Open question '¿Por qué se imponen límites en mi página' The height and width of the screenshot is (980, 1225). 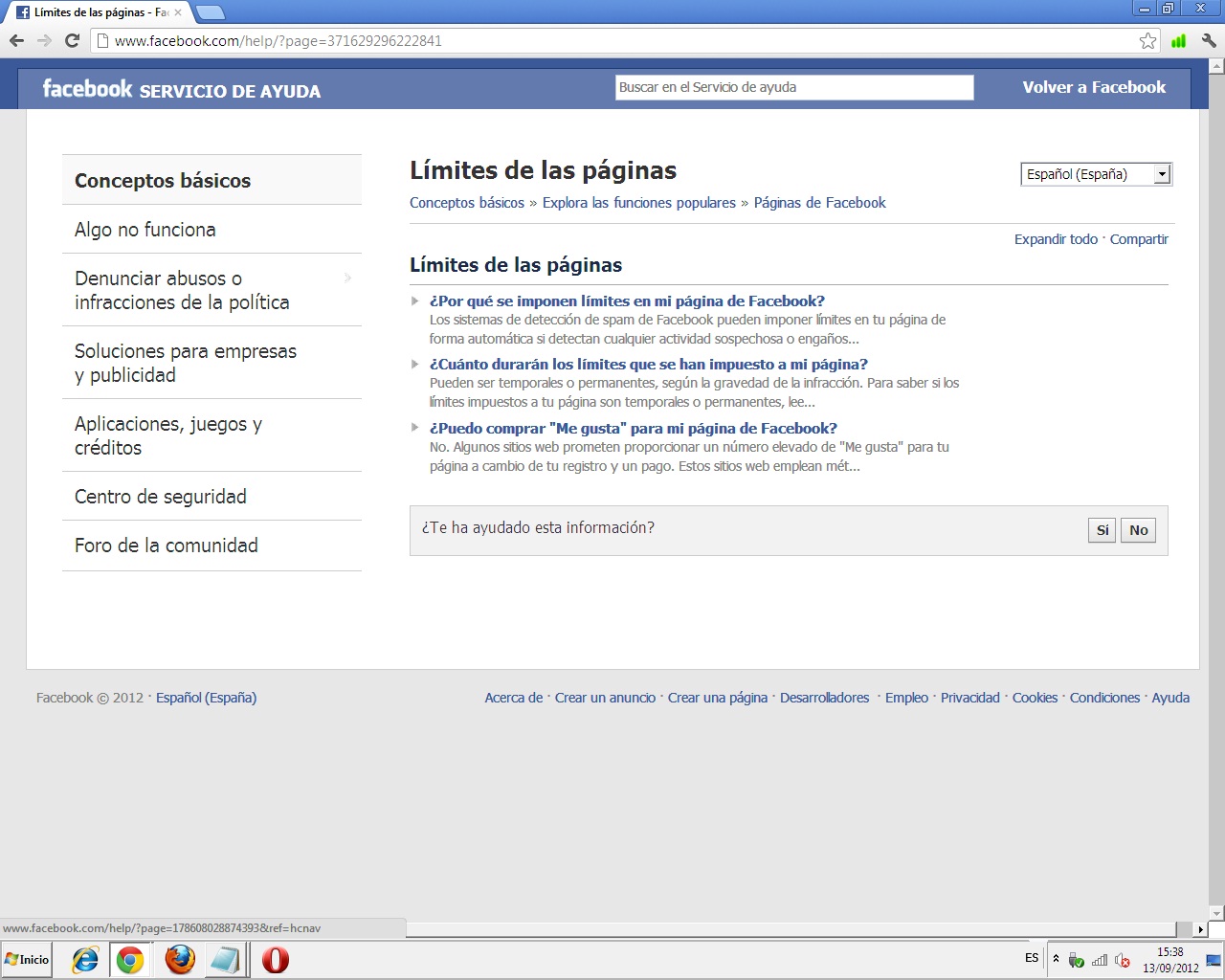point(627,301)
